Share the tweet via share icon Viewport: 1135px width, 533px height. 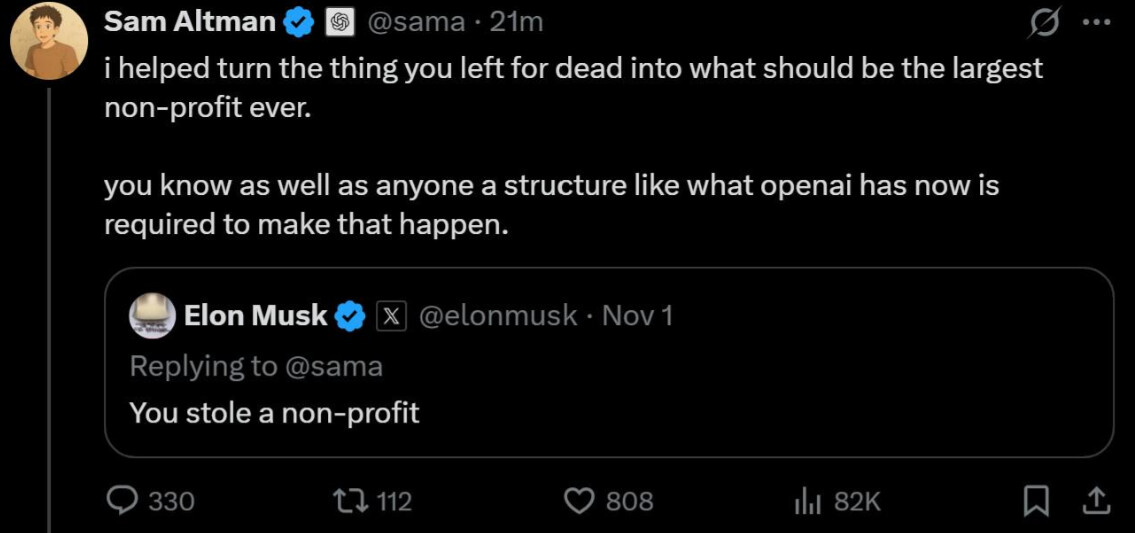(1095, 499)
